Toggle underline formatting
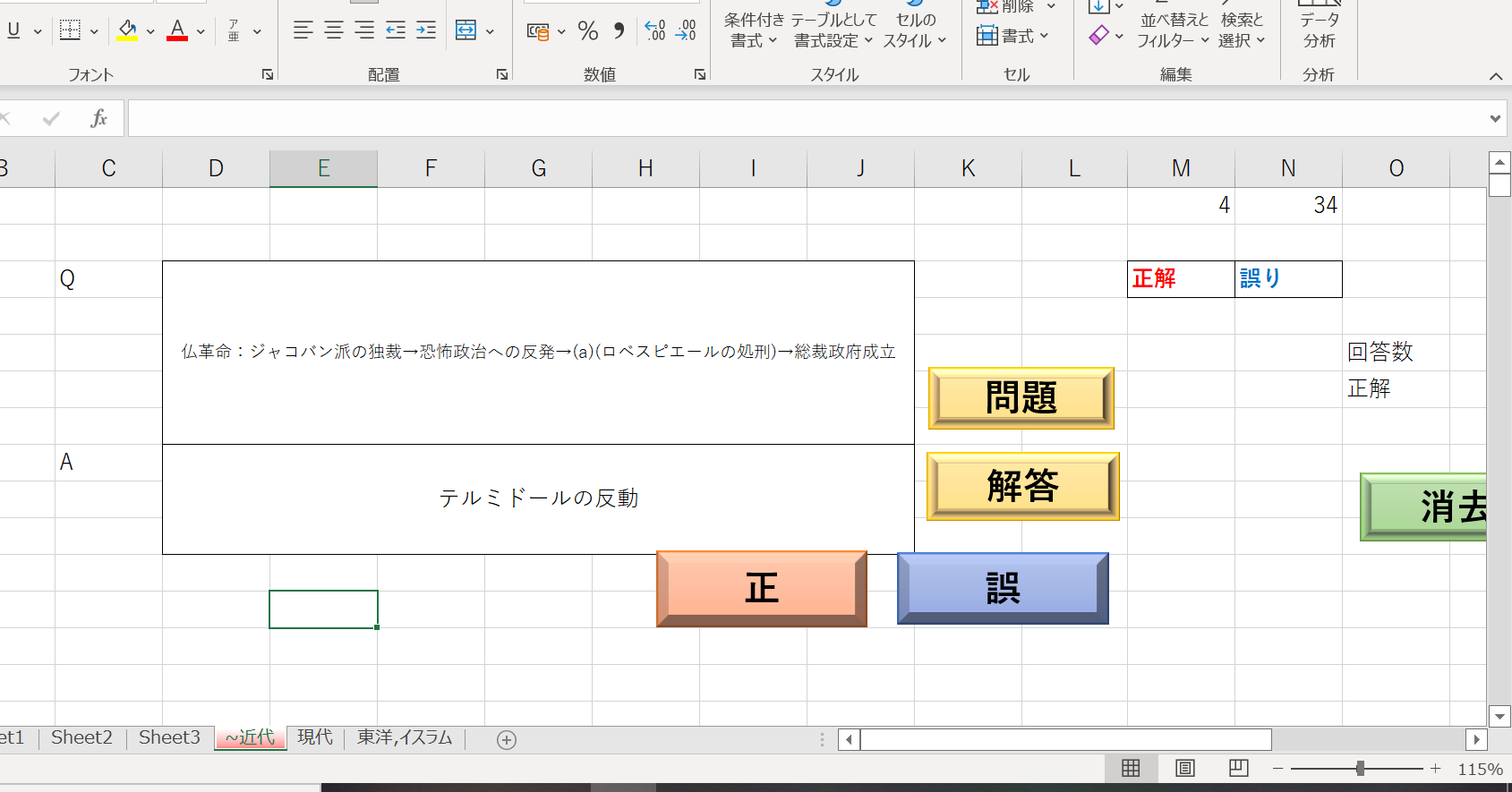Image resolution: width=1512 pixels, height=792 pixels. pos(13,30)
